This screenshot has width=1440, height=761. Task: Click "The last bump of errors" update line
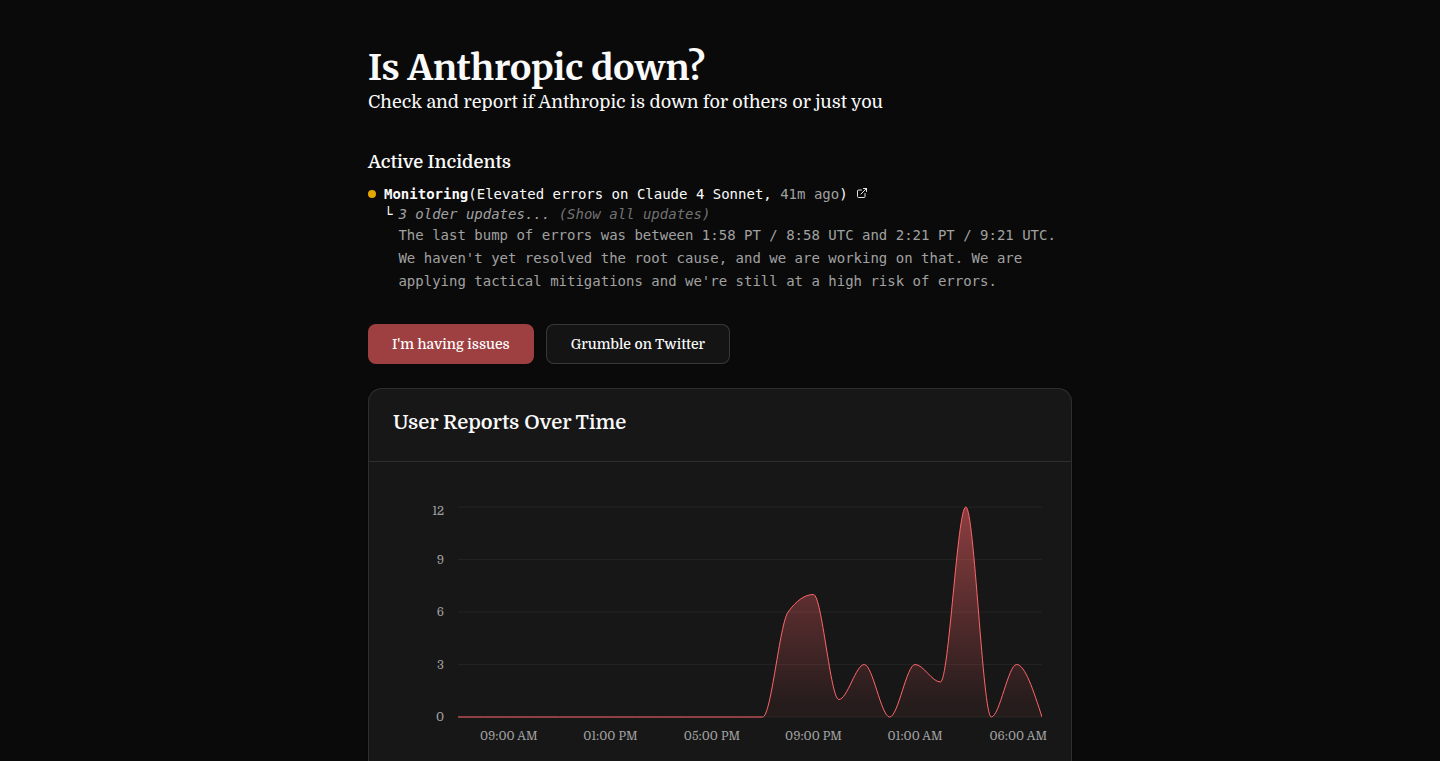pos(727,236)
